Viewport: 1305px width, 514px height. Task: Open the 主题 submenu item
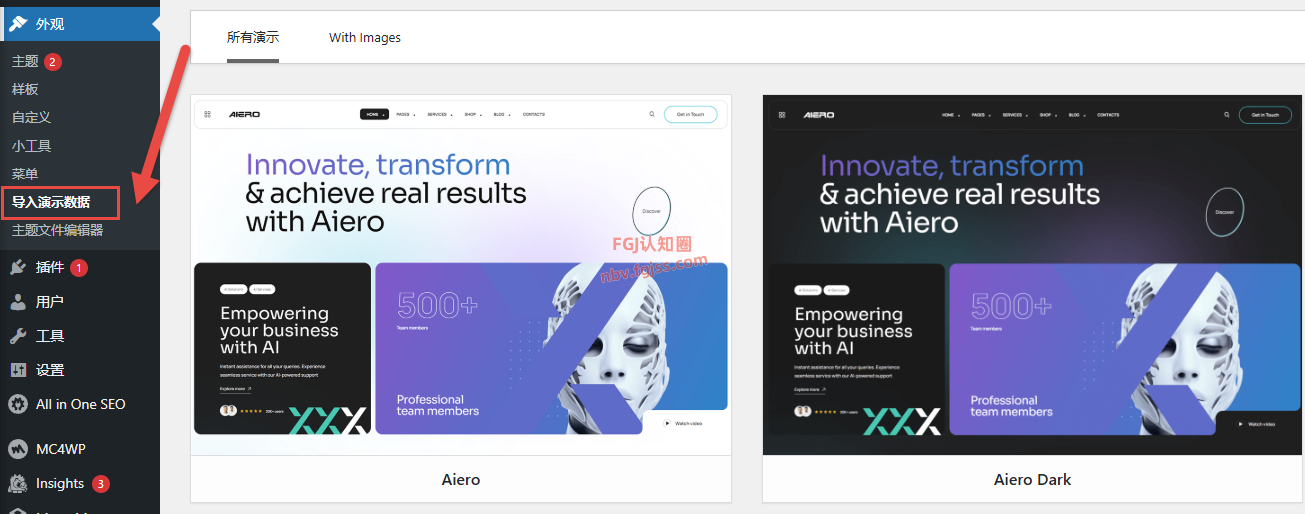25,61
